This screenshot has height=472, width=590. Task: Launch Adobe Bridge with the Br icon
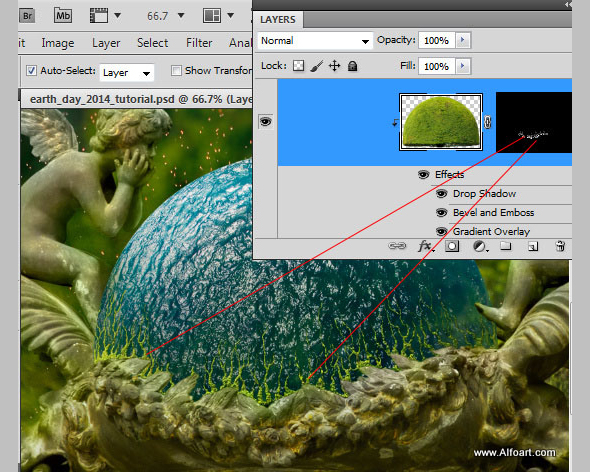click(x=27, y=16)
